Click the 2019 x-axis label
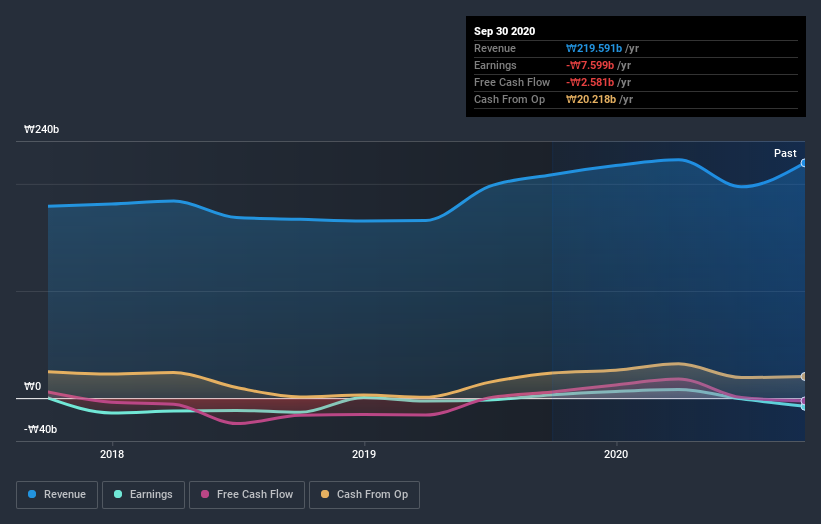Screen dimensions: 821x524 tap(364, 454)
